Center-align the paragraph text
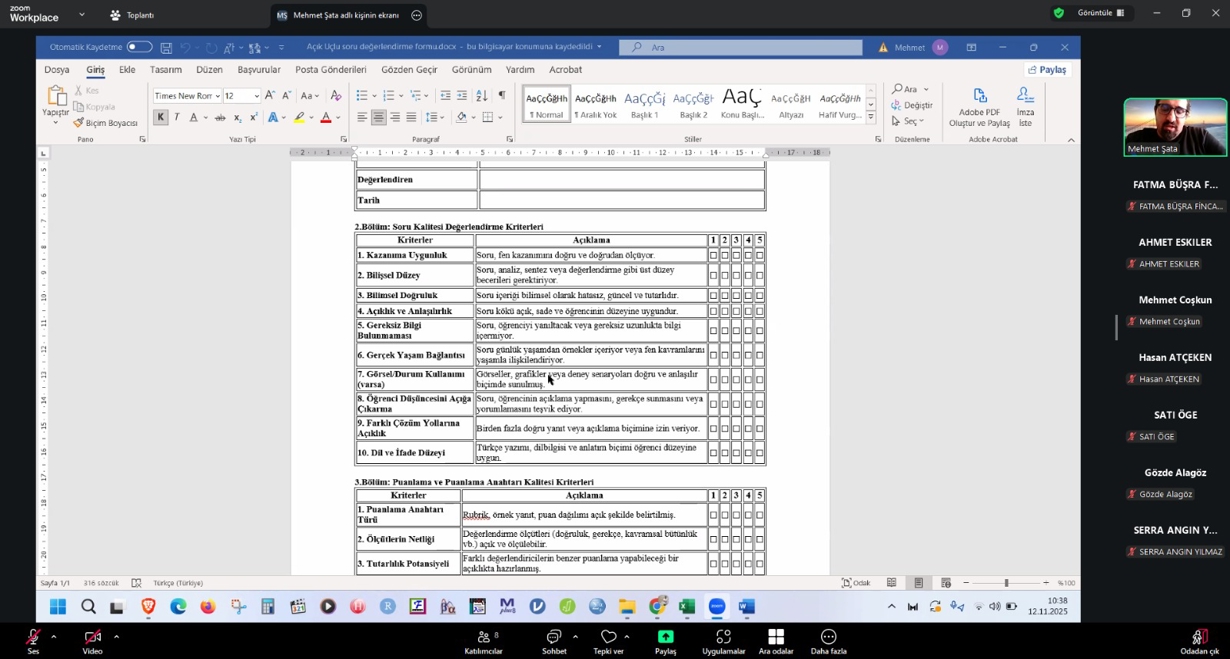This screenshot has height=659, width=1230. pyautogui.click(x=378, y=118)
